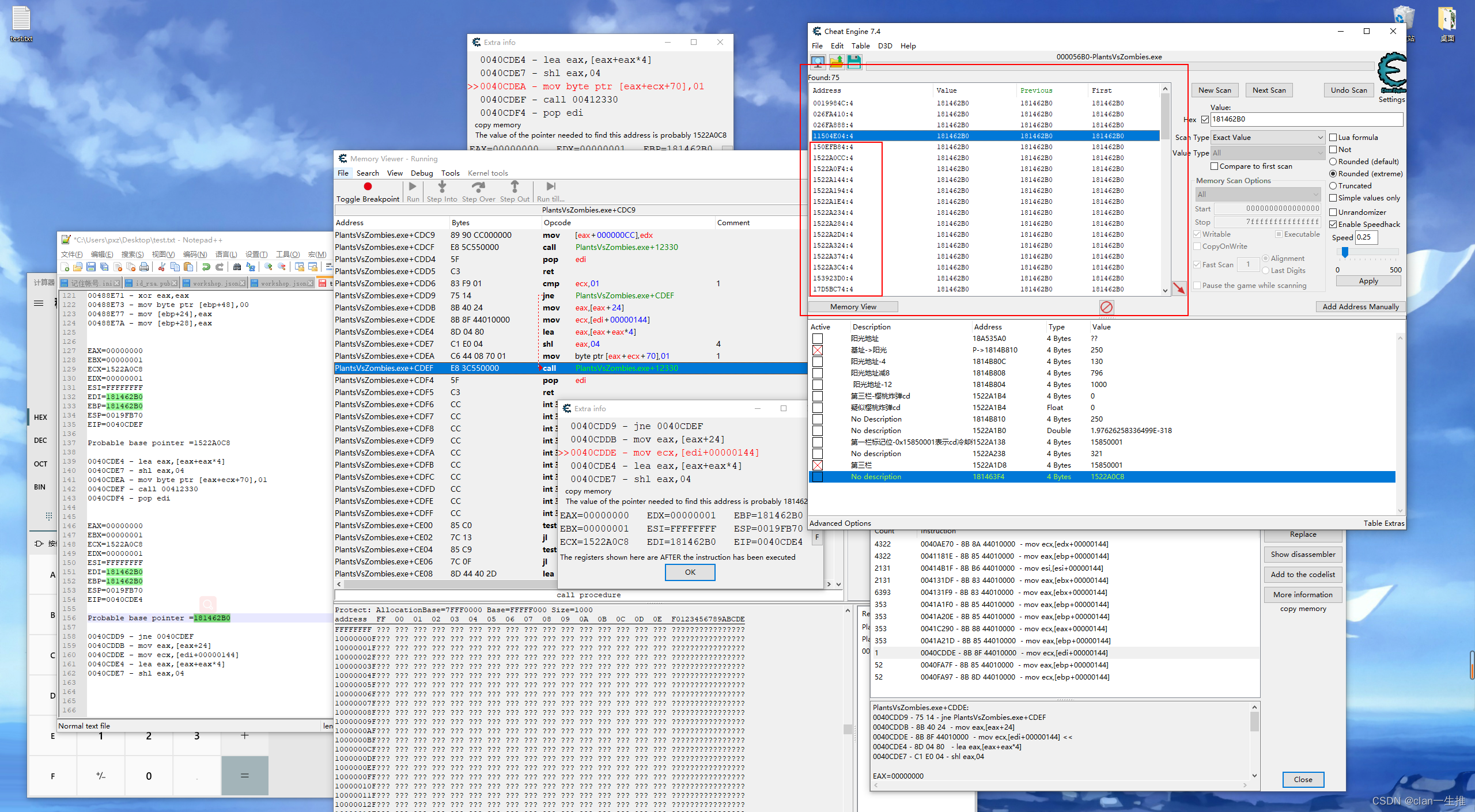This screenshot has width=1475, height=812.
Task: Click the Memory View button
Action: point(853,307)
